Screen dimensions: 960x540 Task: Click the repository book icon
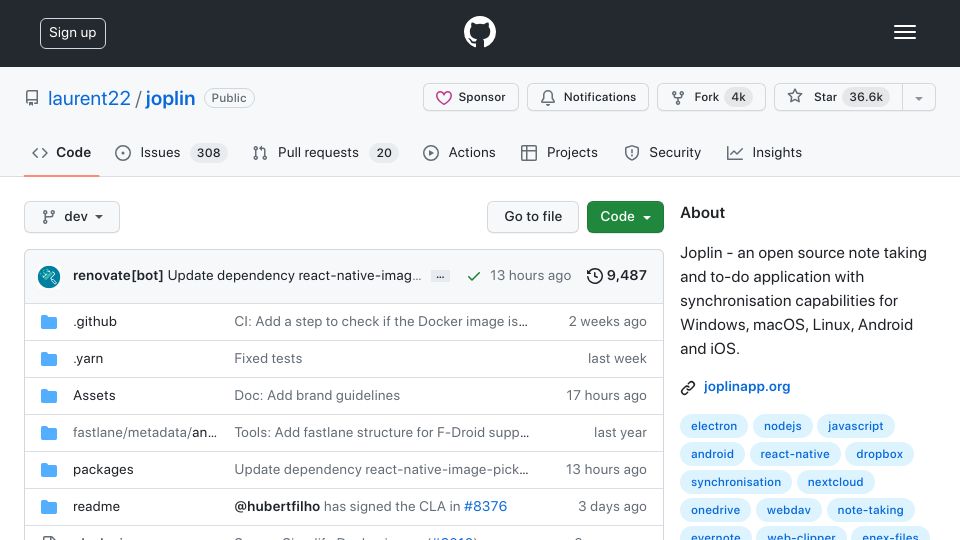(32, 98)
